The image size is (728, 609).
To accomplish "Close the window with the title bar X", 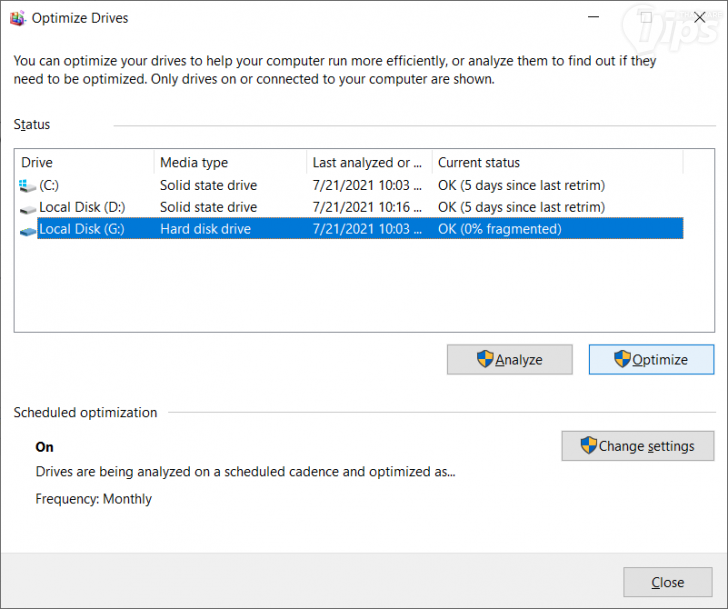I will click(x=699, y=18).
